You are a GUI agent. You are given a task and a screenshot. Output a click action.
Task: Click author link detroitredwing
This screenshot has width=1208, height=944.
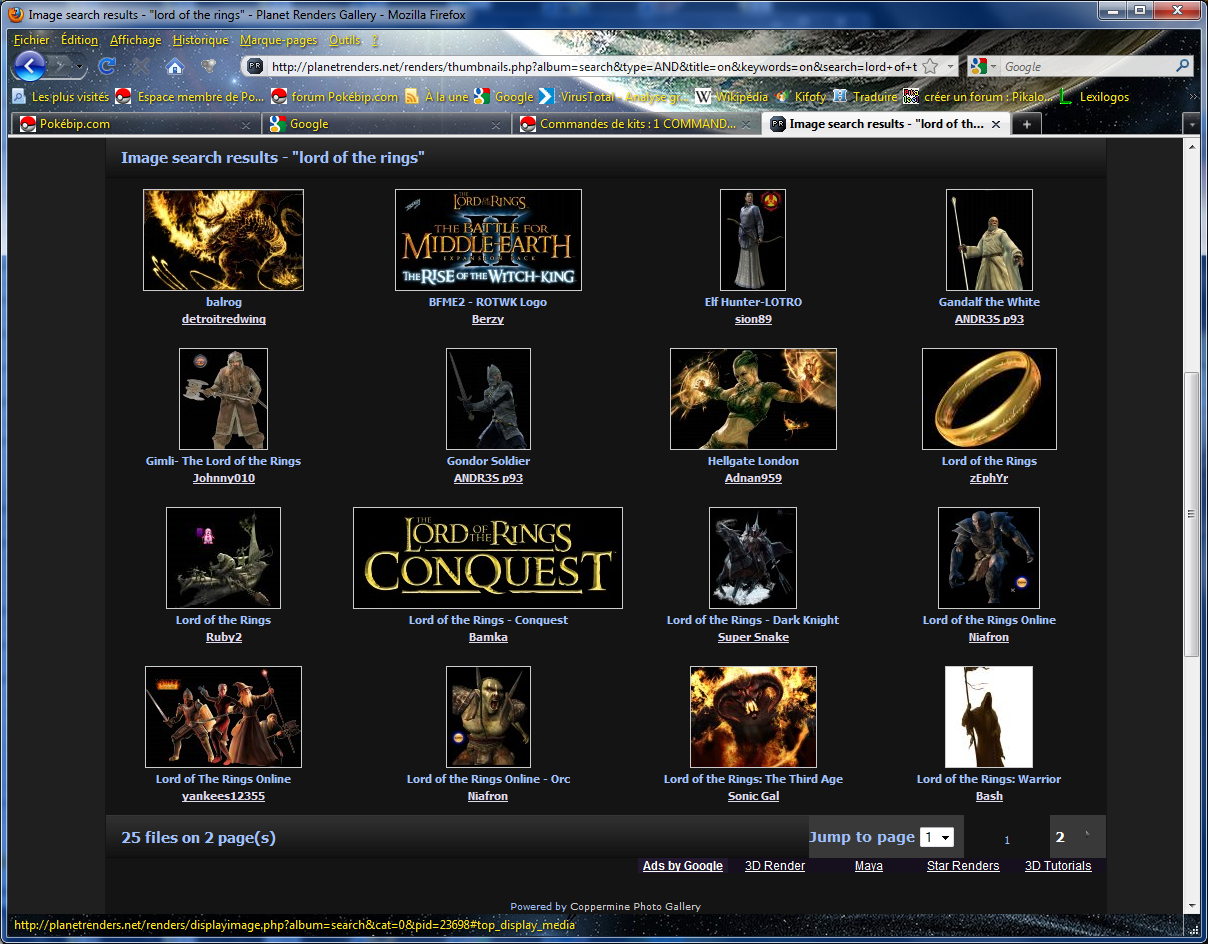pos(224,319)
